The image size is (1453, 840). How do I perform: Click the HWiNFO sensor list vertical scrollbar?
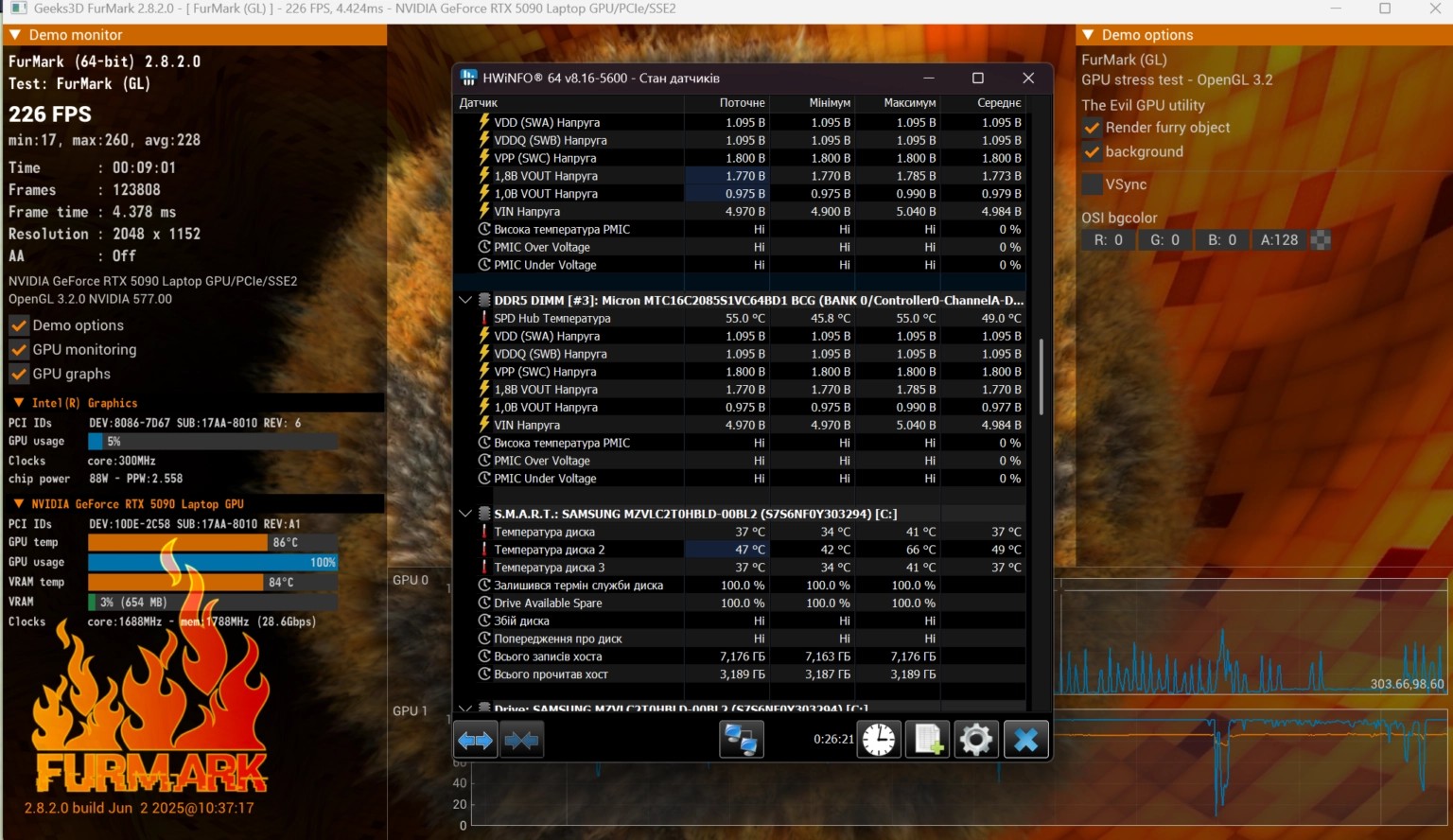point(1042,378)
